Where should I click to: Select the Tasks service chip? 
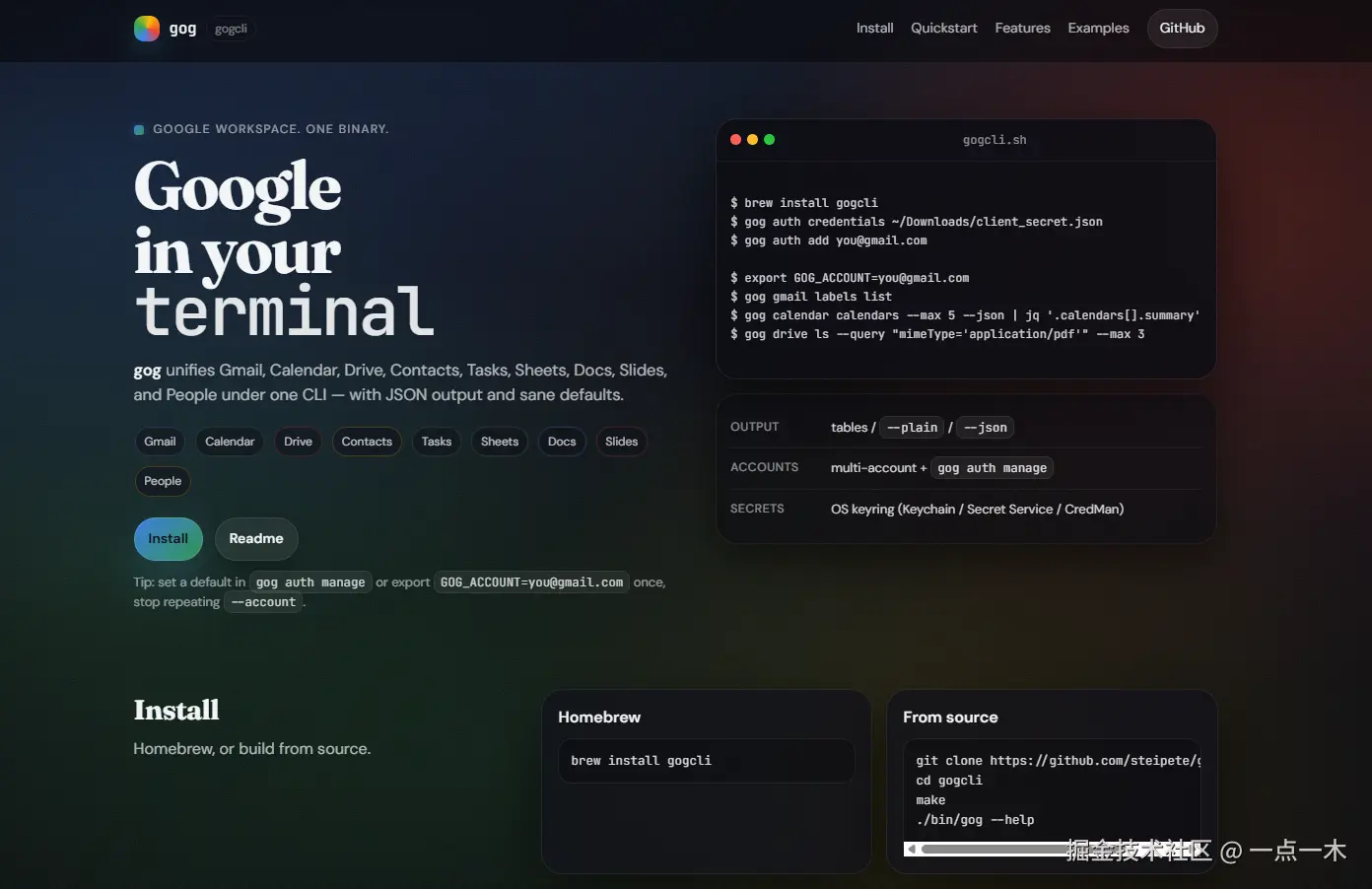click(x=437, y=442)
